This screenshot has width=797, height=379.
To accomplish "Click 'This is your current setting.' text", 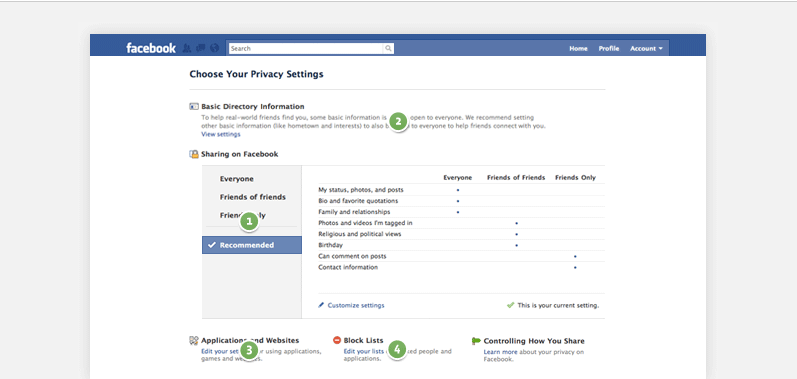I will tap(558, 305).
